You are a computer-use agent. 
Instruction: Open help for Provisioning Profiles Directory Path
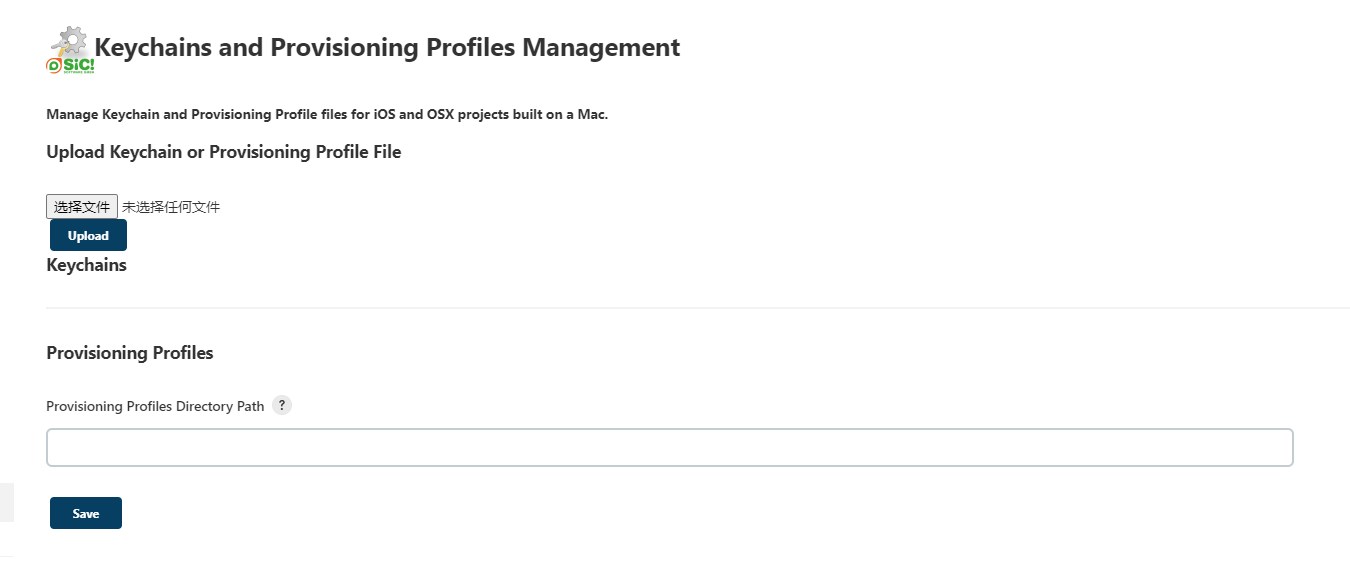point(282,406)
